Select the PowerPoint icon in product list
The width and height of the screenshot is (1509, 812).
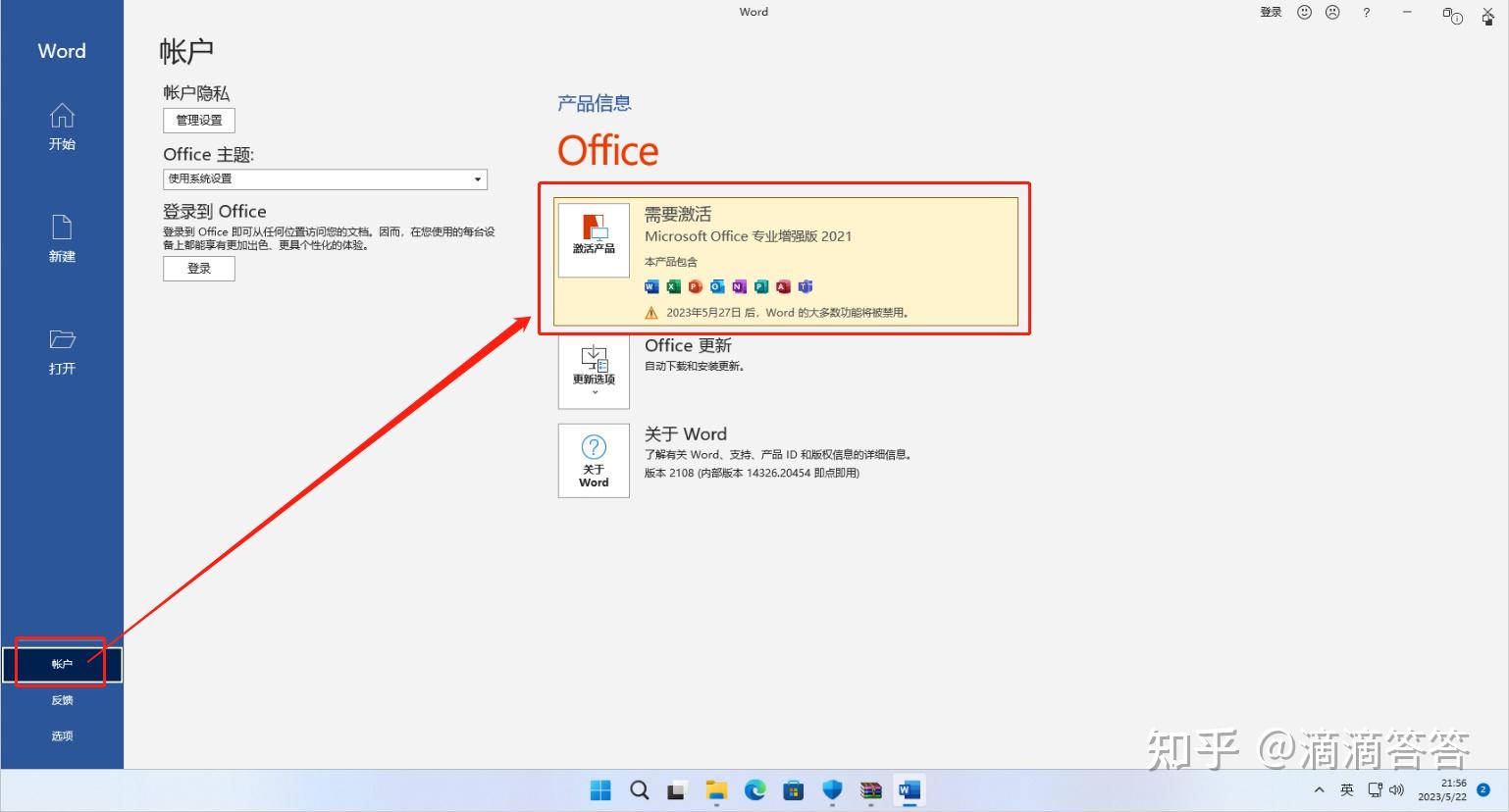pyautogui.click(x=695, y=286)
